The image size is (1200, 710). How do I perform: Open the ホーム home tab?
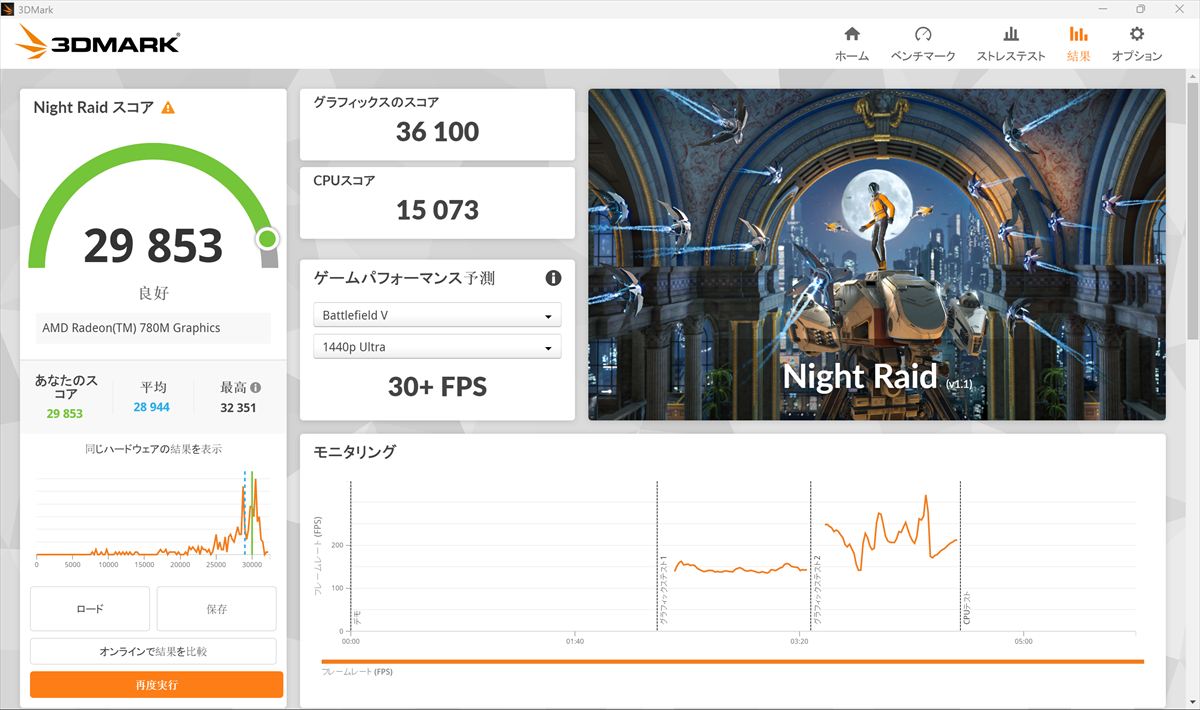pos(852,44)
